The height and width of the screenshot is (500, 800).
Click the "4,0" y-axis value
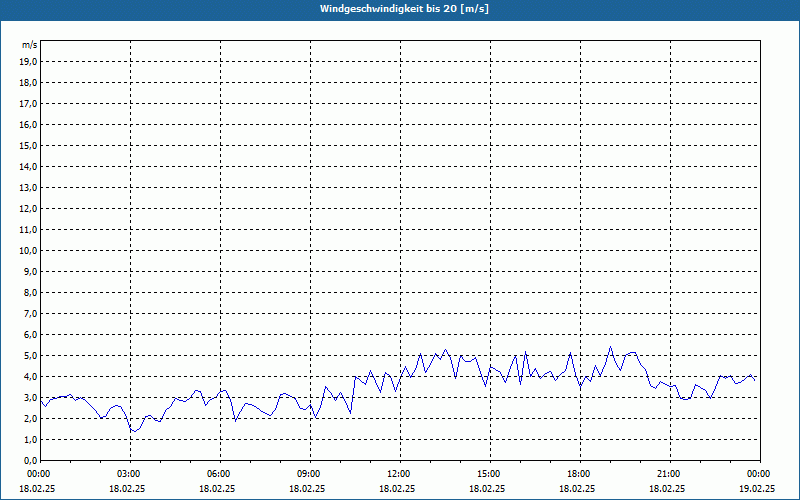[x=31, y=377]
